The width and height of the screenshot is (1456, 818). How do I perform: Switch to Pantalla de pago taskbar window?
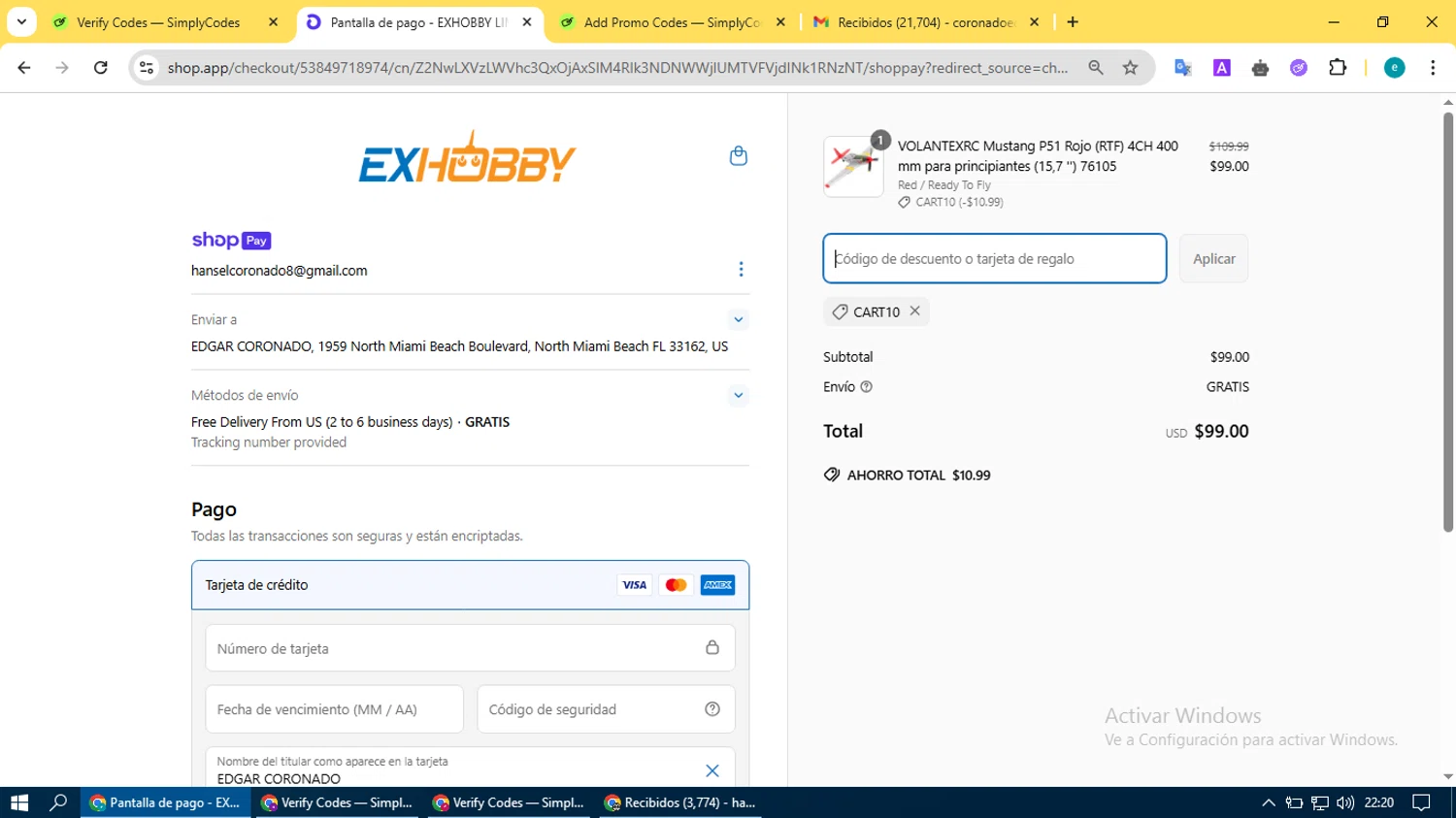click(165, 802)
